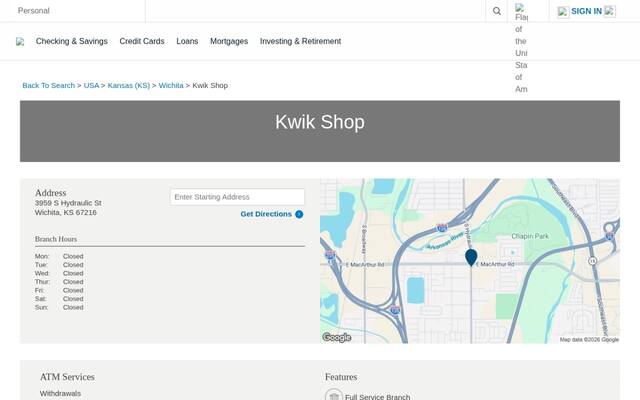The width and height of the screenshot is (640, 400).
Task: Go Back To Search
Action: click(x=49, y=85)
